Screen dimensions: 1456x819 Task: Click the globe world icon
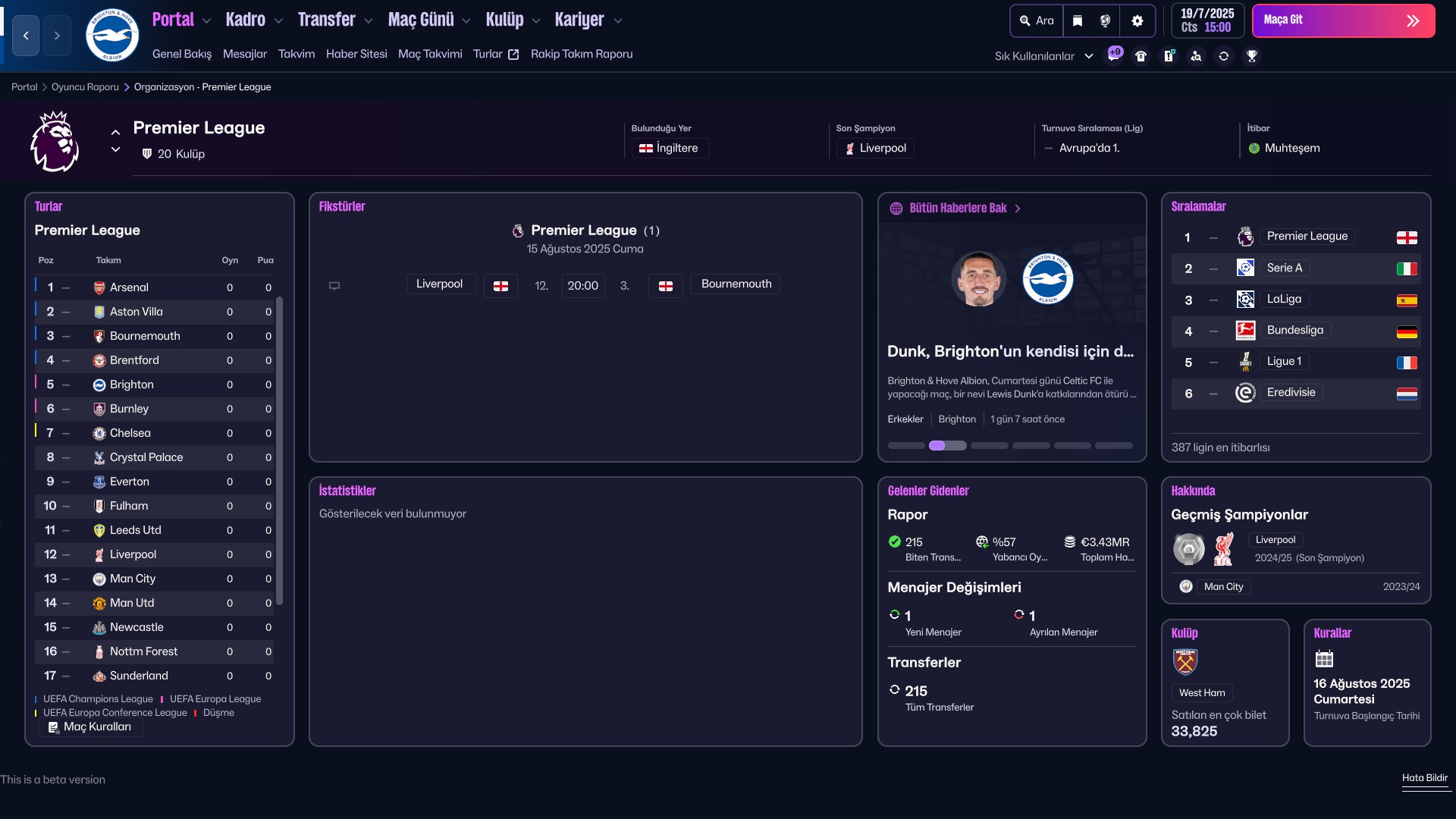(1106, 20)
